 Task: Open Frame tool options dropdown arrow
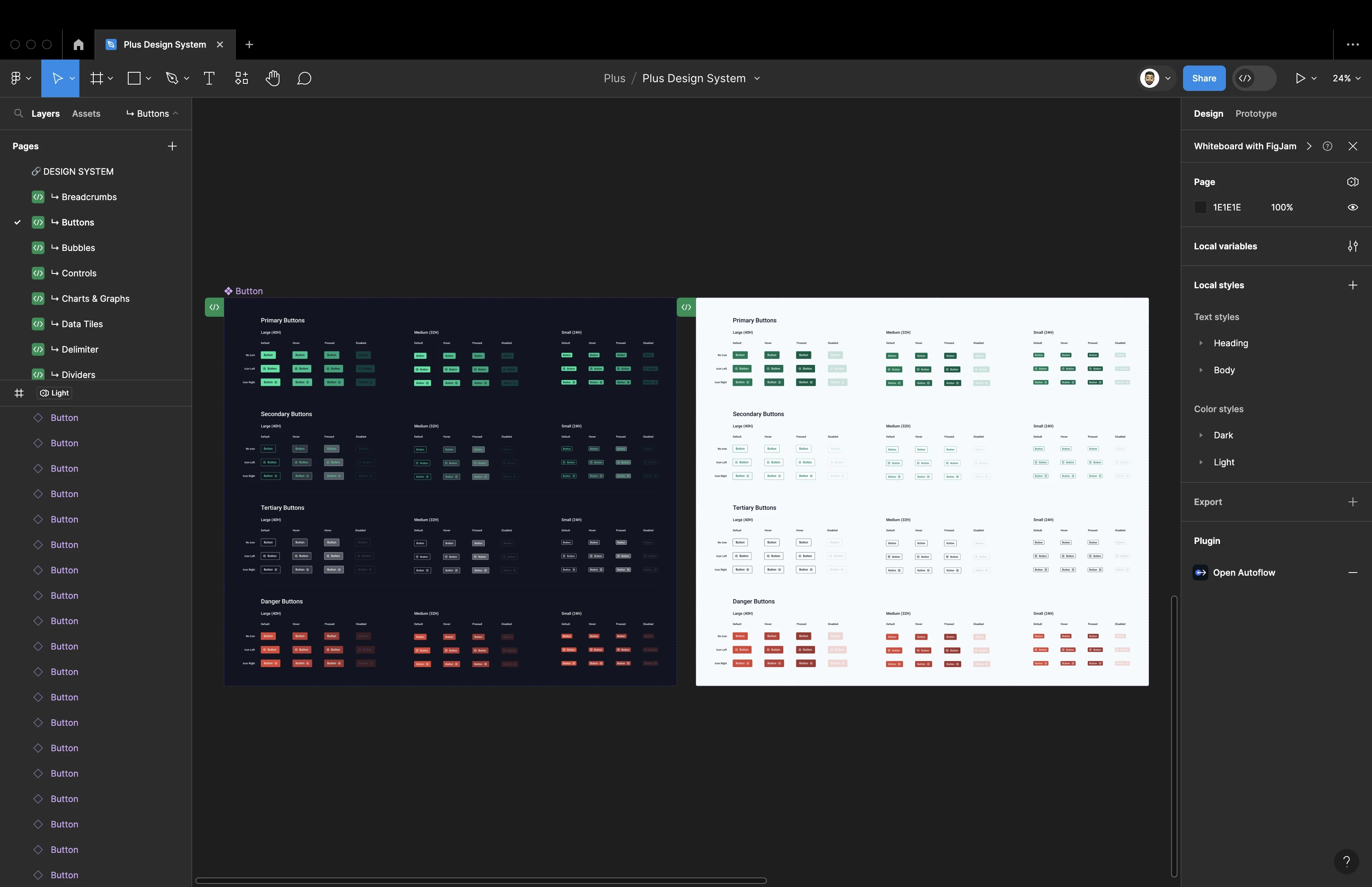pos(110,78)
